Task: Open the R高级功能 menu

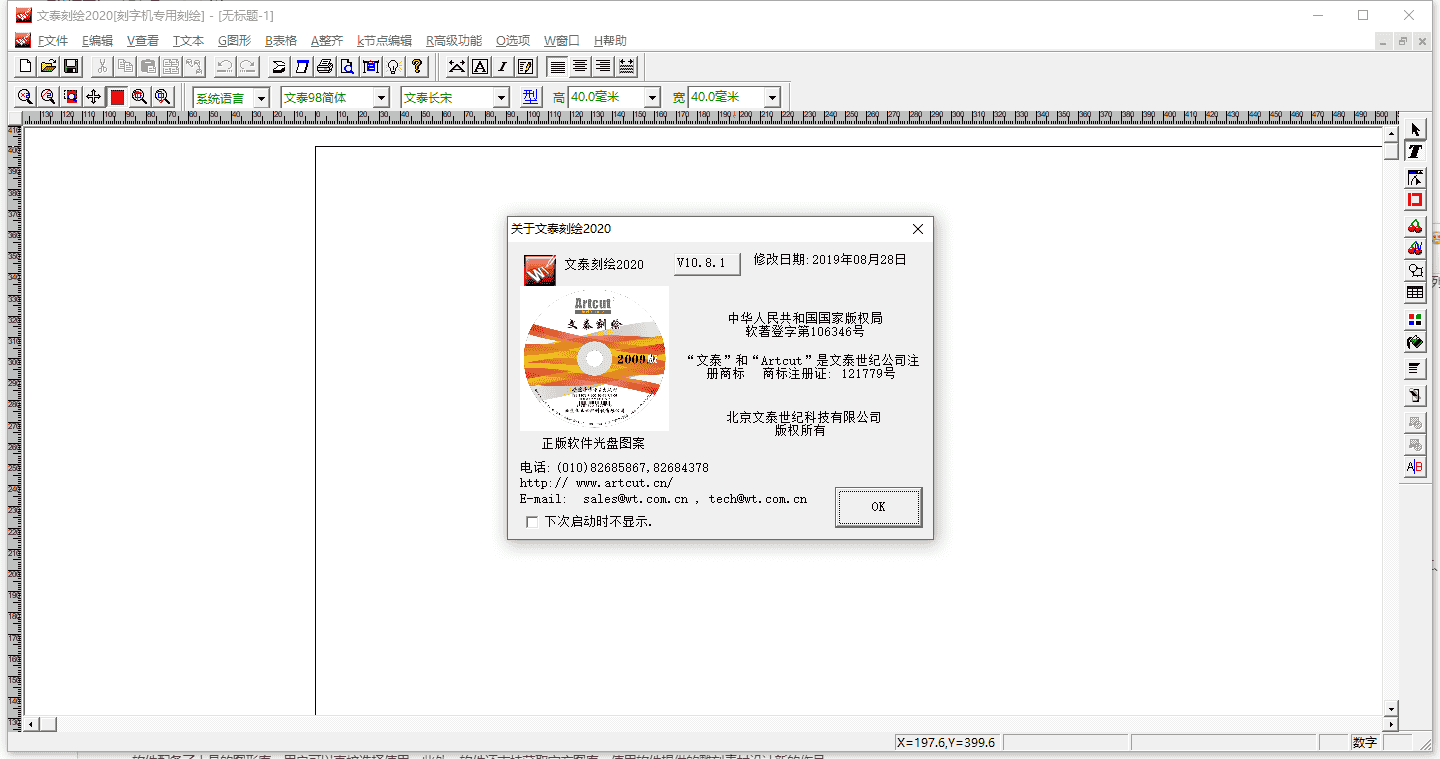Action: click(453, 41)
